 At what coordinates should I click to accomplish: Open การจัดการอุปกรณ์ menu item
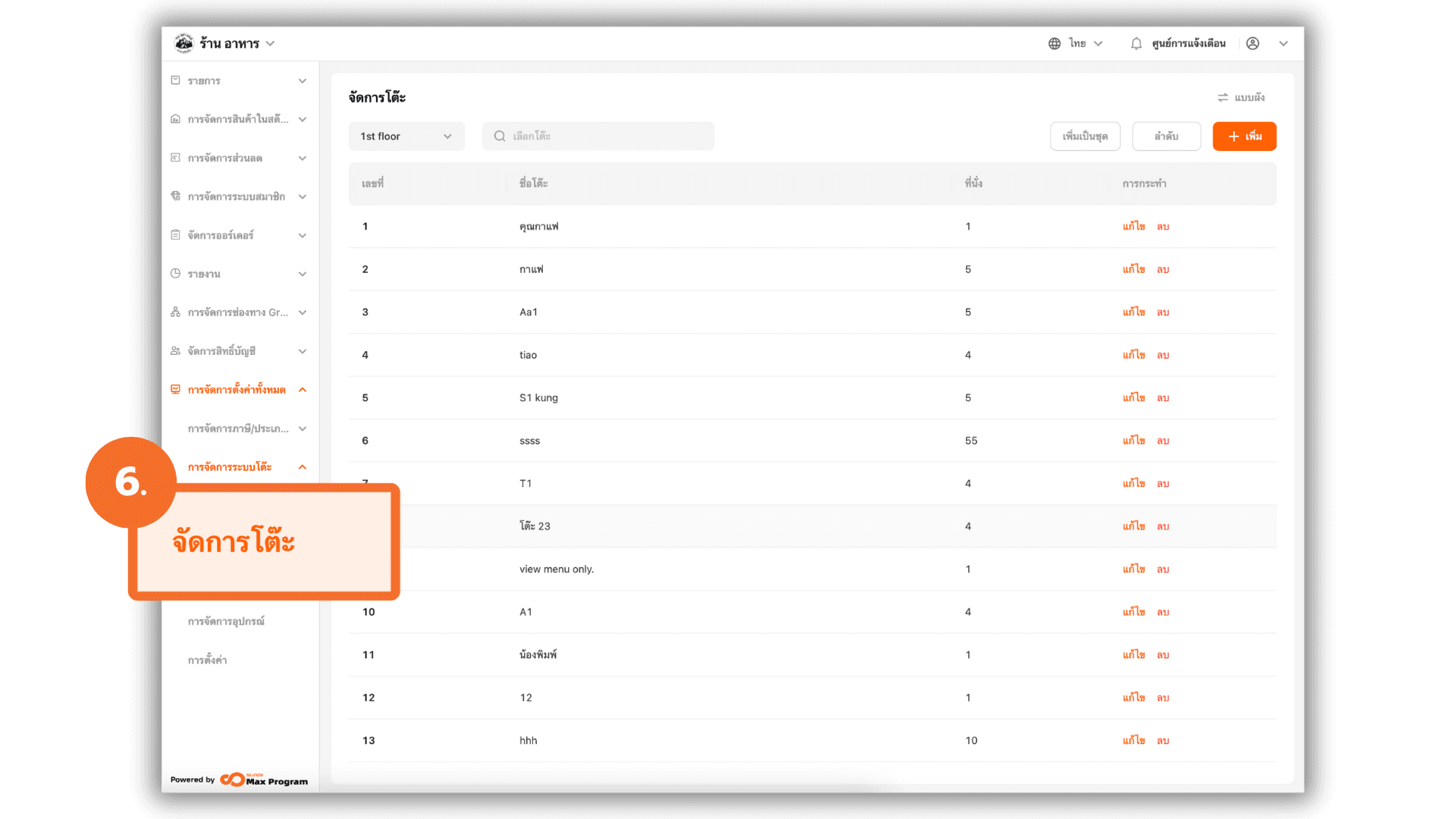(x=226, y=622)
